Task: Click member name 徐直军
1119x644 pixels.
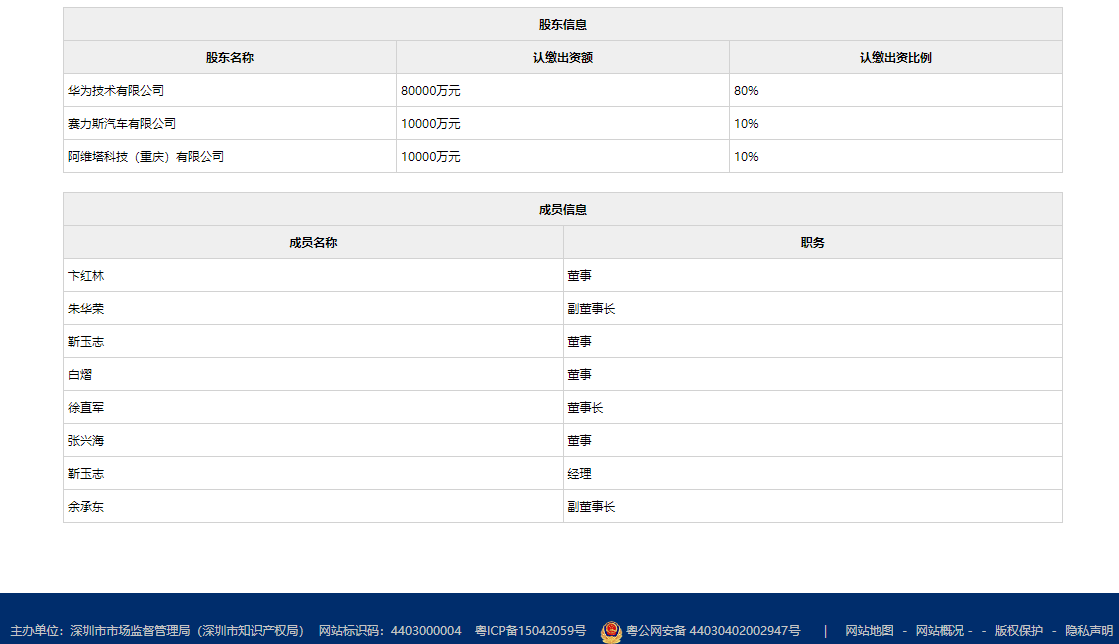Action: pos(86,408)
